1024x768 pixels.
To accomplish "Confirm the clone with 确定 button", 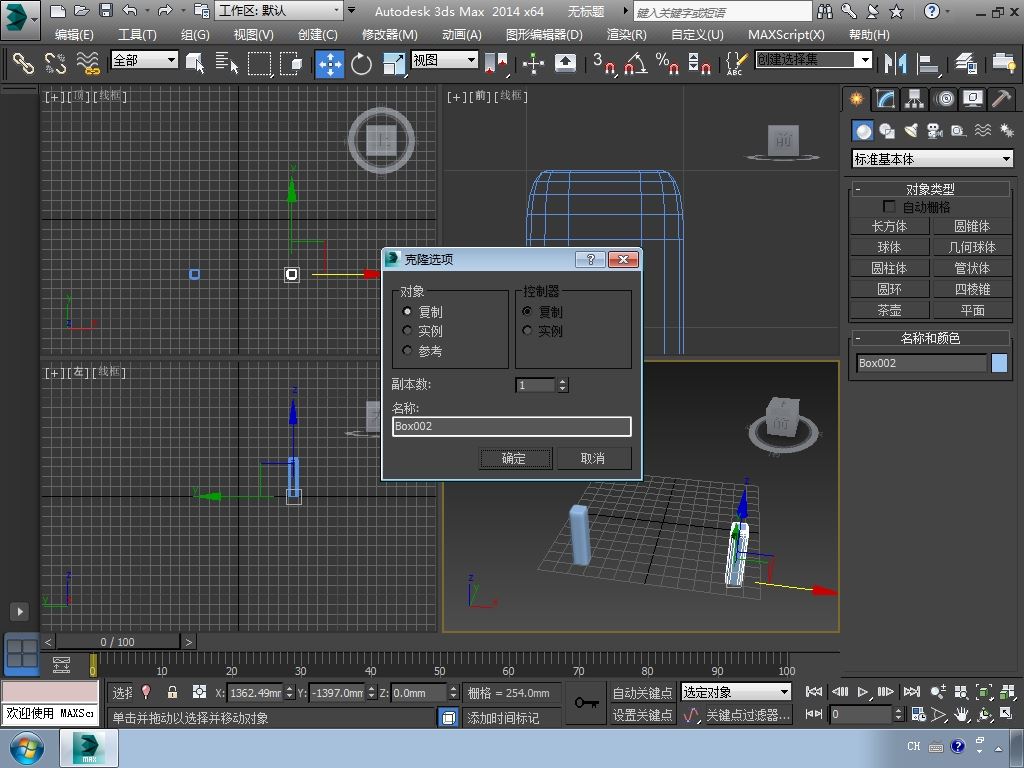I will 515,458.
